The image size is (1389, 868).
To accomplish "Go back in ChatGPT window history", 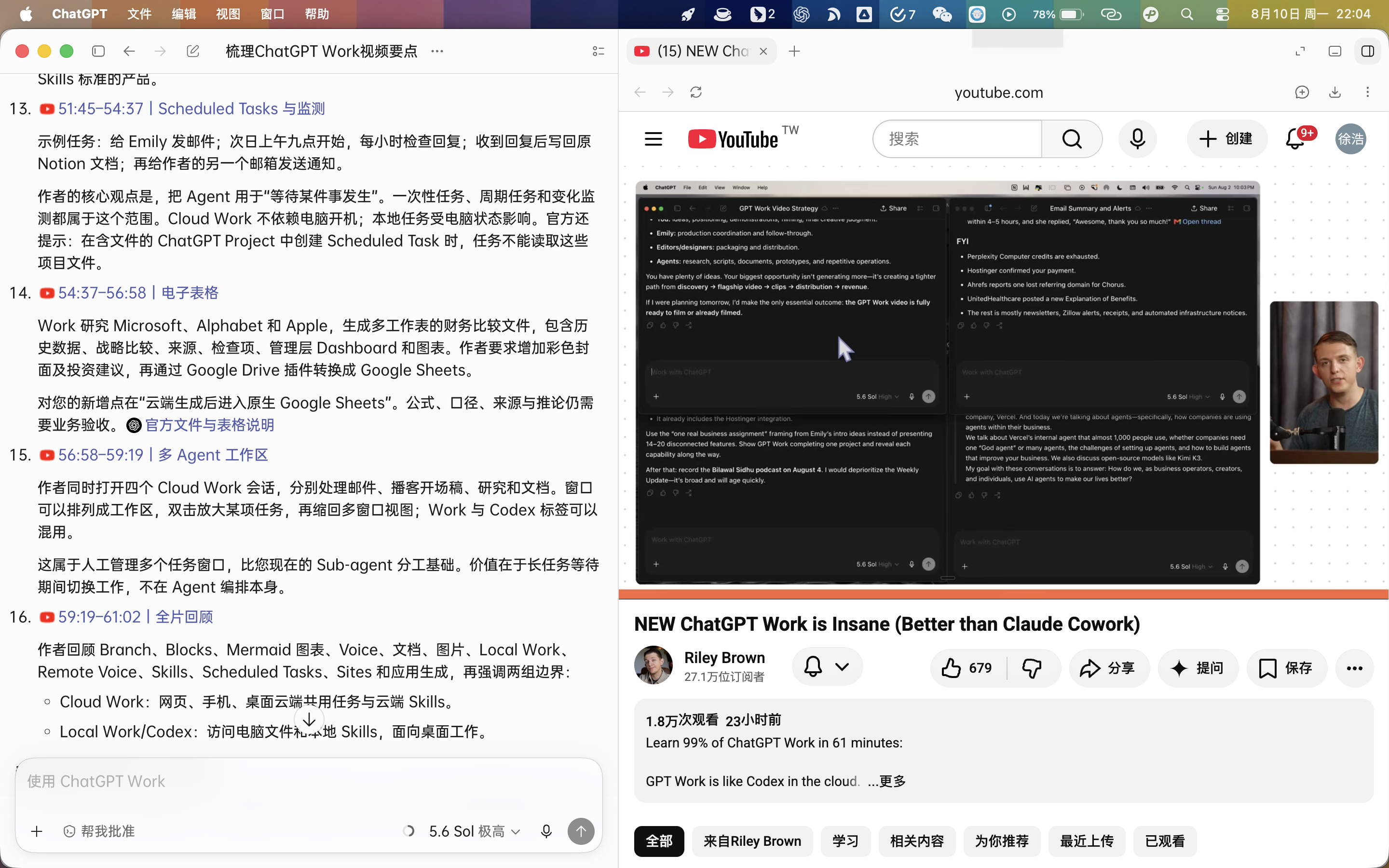I will [129, 51].
